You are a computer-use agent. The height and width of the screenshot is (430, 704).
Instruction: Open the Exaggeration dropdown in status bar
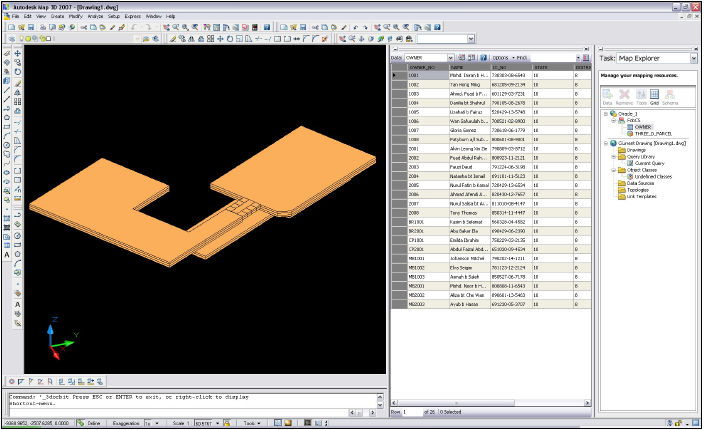[x=157, y=423]
